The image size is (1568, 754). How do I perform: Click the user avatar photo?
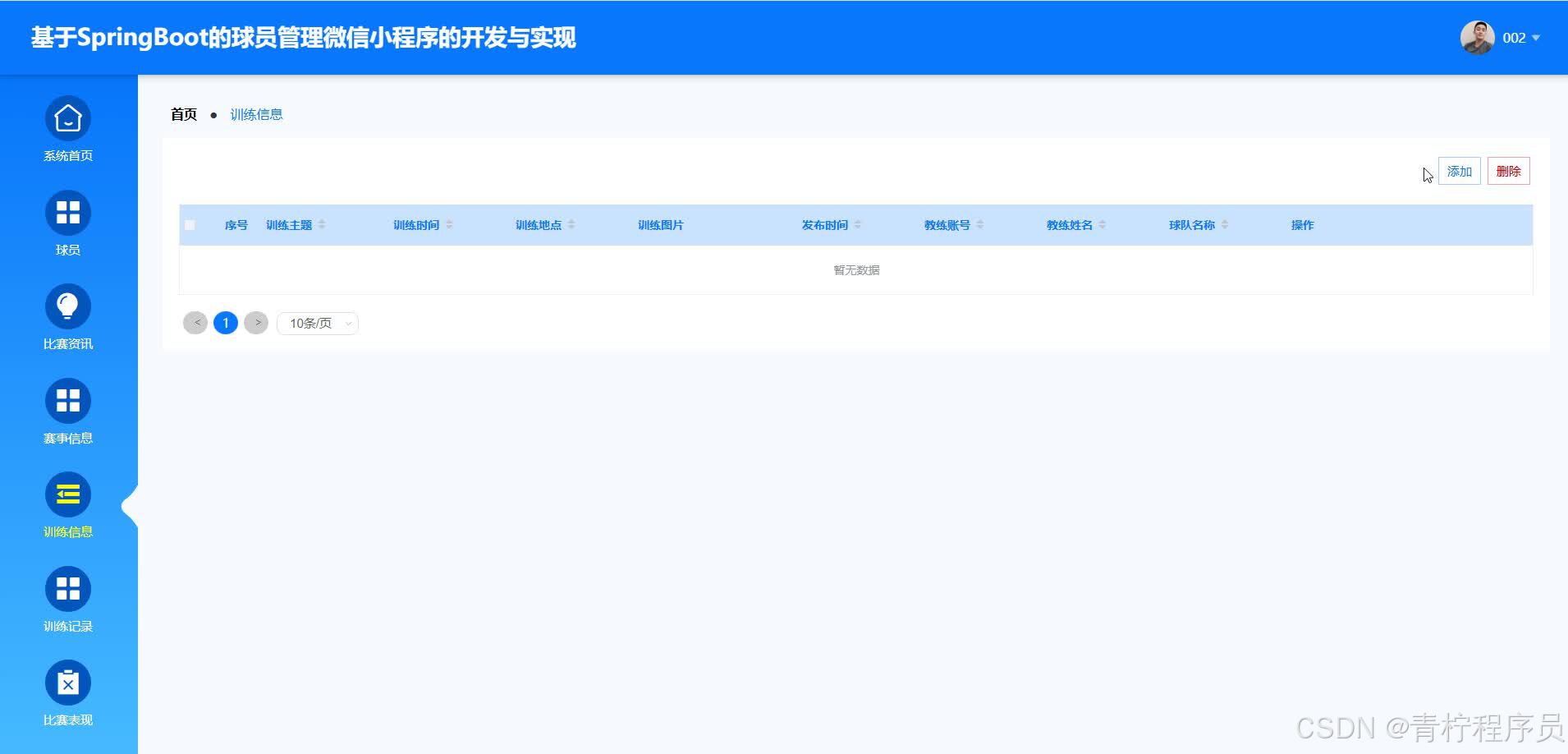1477,38
